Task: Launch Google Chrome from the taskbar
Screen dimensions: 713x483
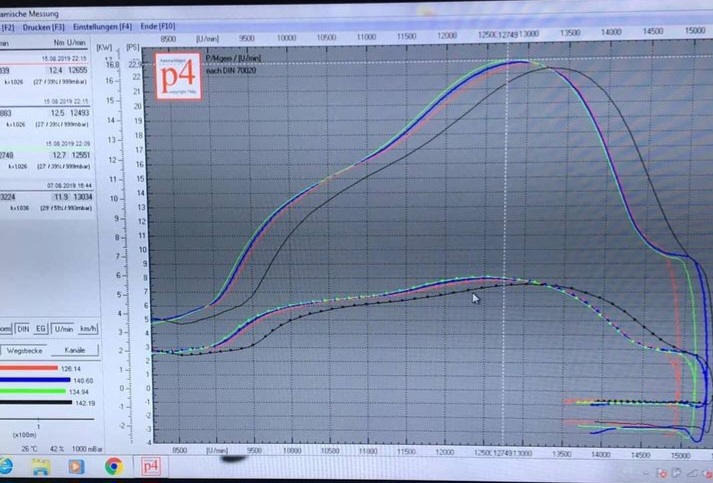Action: (x=113, y=467)
